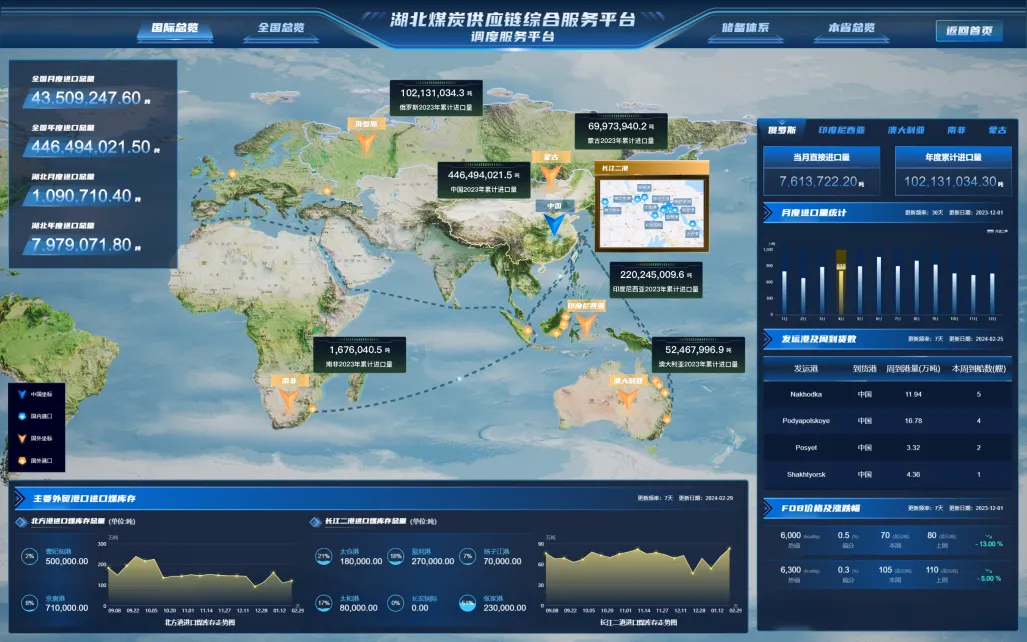Toggle 中国坐标 legend entry

tap(37, 393)
